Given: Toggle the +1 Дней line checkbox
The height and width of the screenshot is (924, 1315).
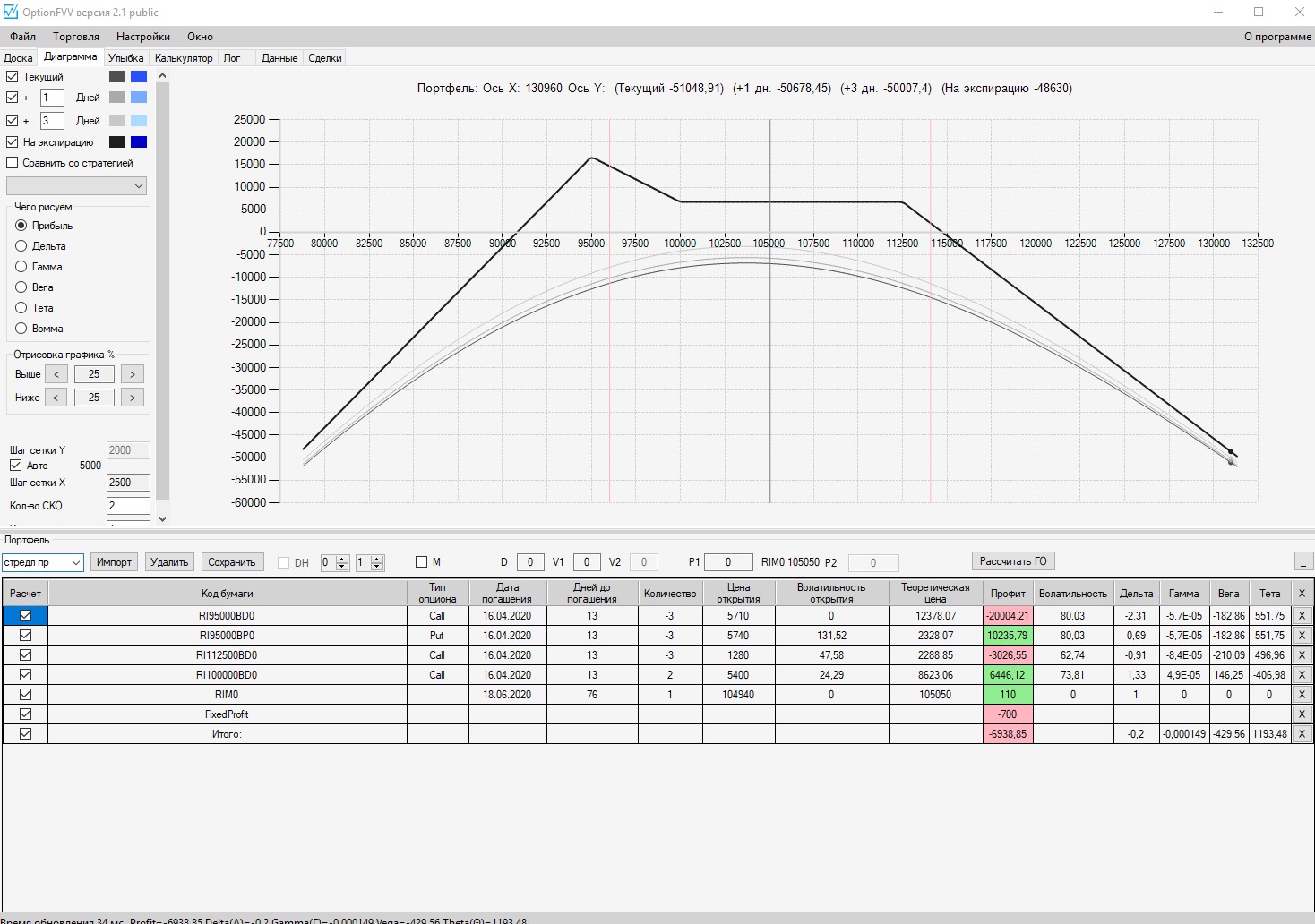Looking at the screenshot, I should point(12,98).
